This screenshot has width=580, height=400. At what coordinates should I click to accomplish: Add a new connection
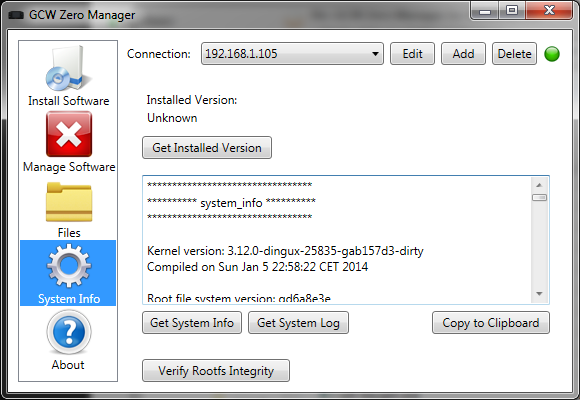463,54
